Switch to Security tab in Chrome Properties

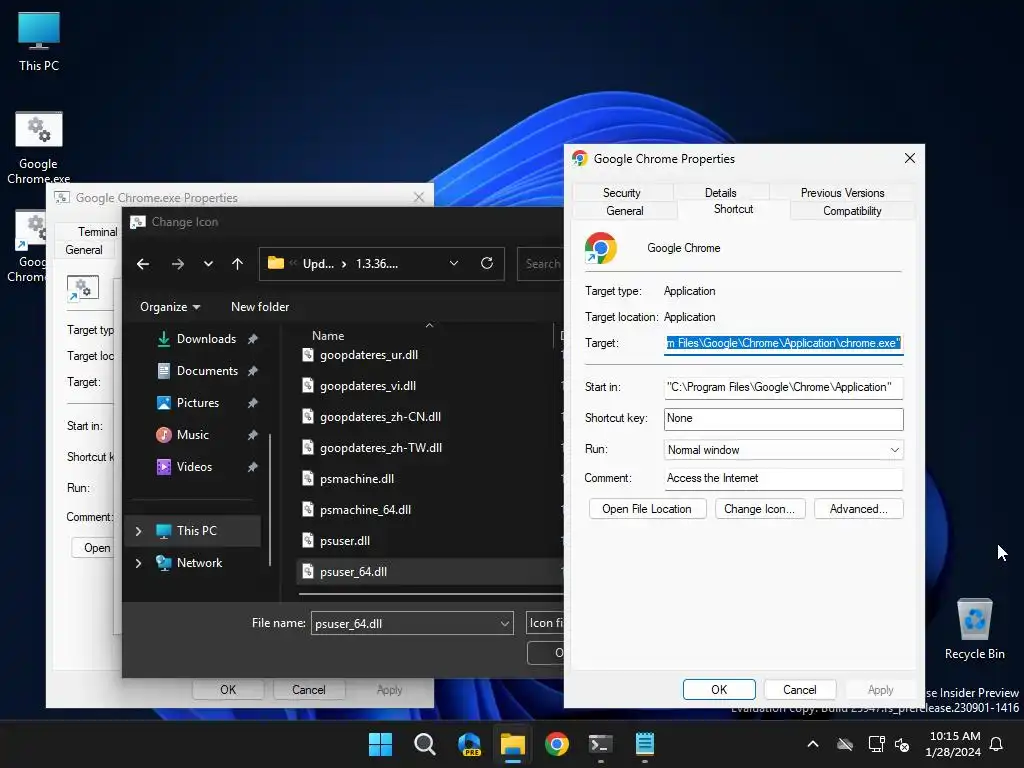tap(621, 193)
